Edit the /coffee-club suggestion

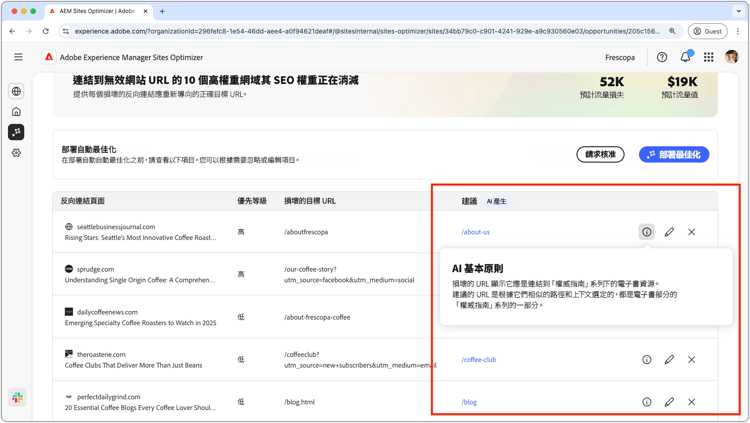(x=669, y=359)
